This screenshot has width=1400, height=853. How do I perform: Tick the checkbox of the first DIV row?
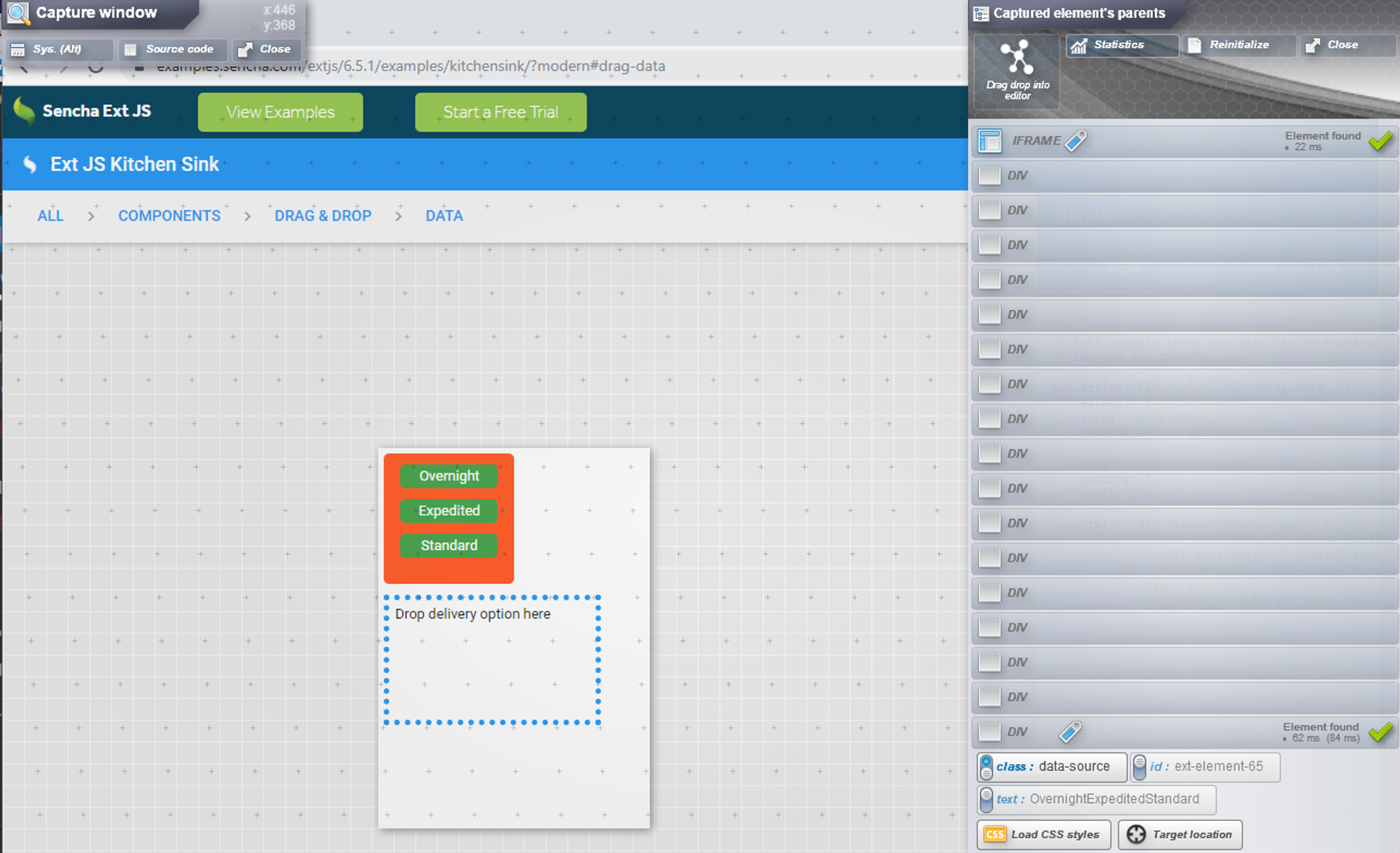pyautogui.click(x=989, y=175)
